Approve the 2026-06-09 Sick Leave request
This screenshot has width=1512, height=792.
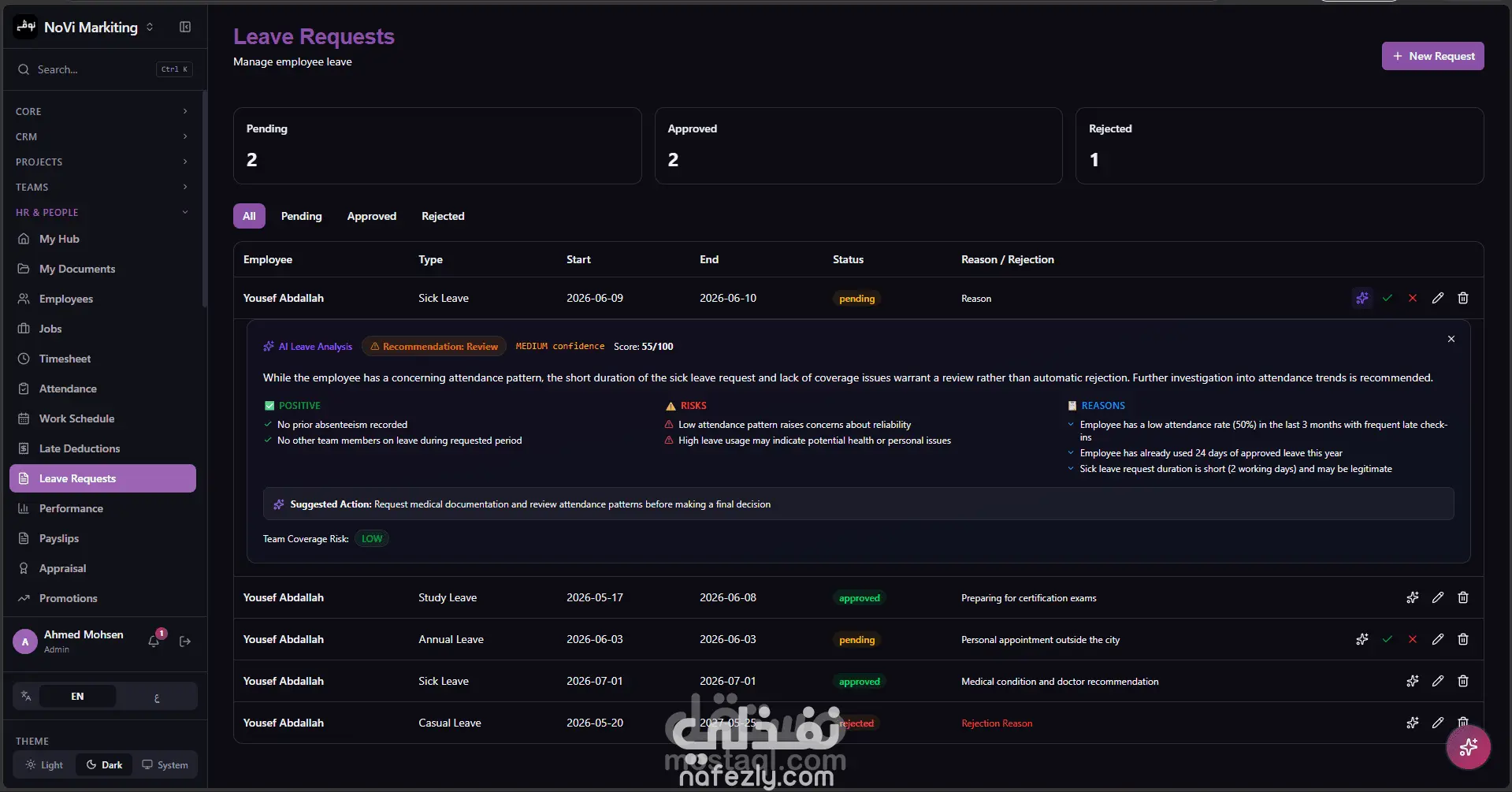click(x=1388, y=298)
